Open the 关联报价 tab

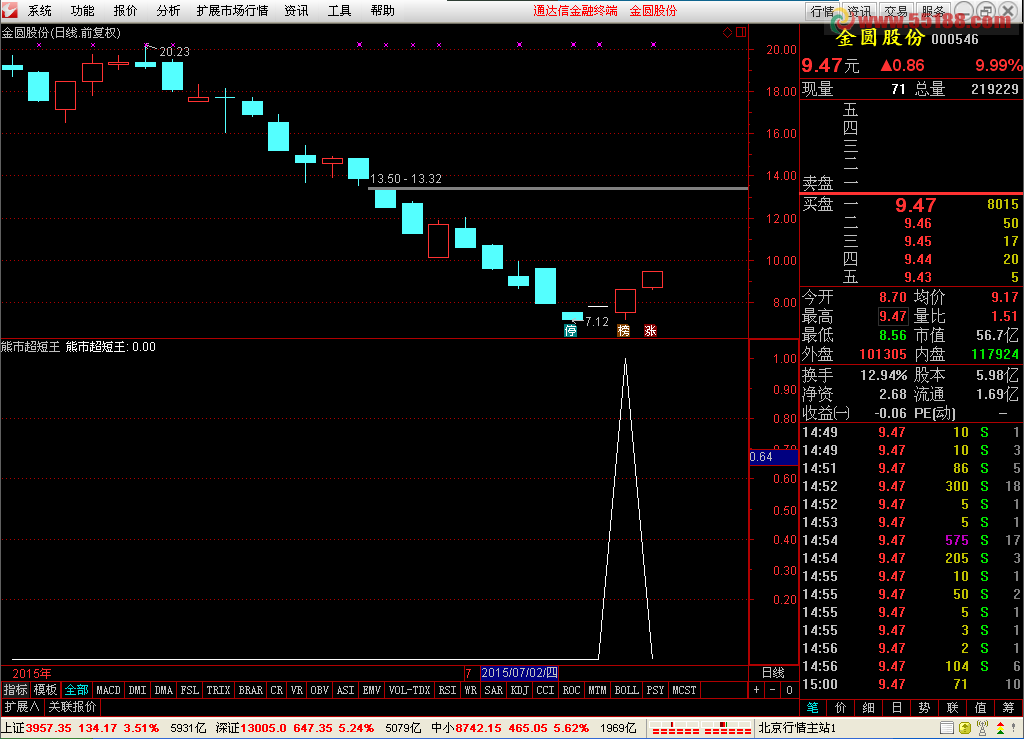[72, 706]
